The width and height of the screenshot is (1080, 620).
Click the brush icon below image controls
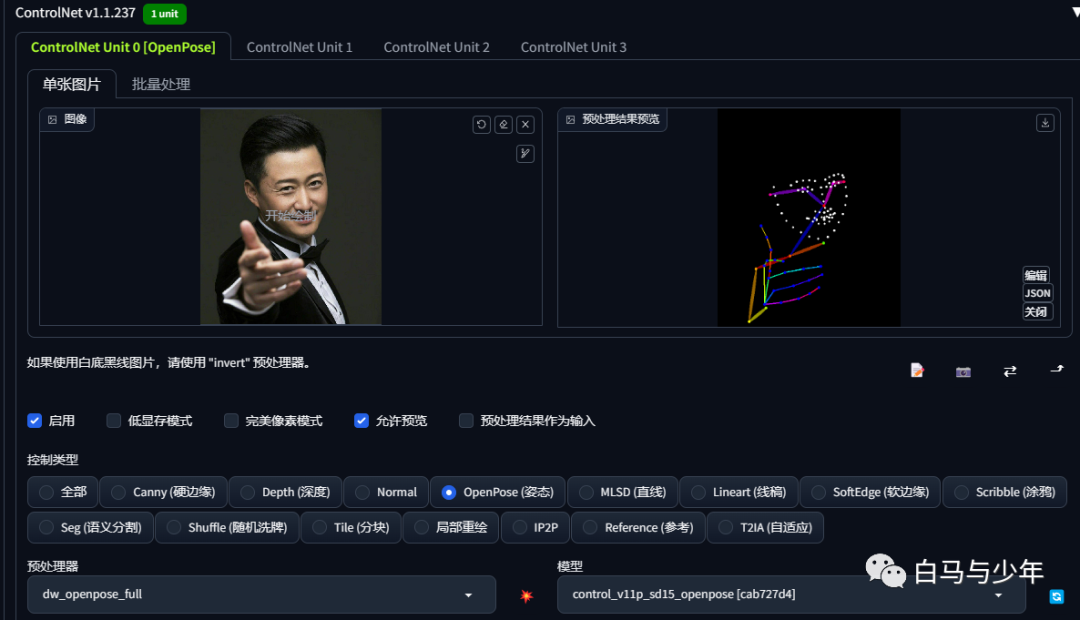(x=526, y=154)
